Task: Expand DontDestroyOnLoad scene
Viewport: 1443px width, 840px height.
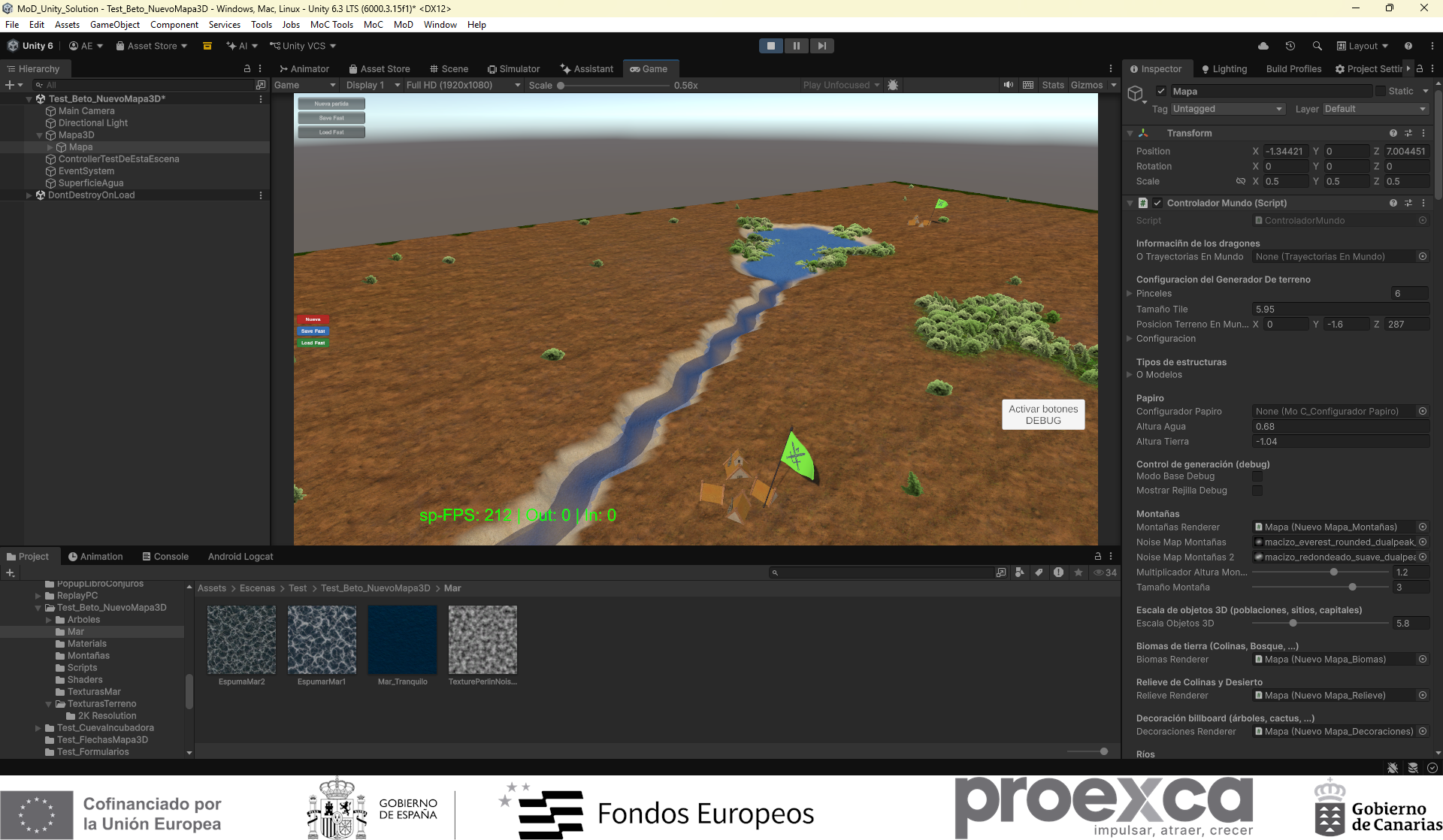Action: coord(29,195)
